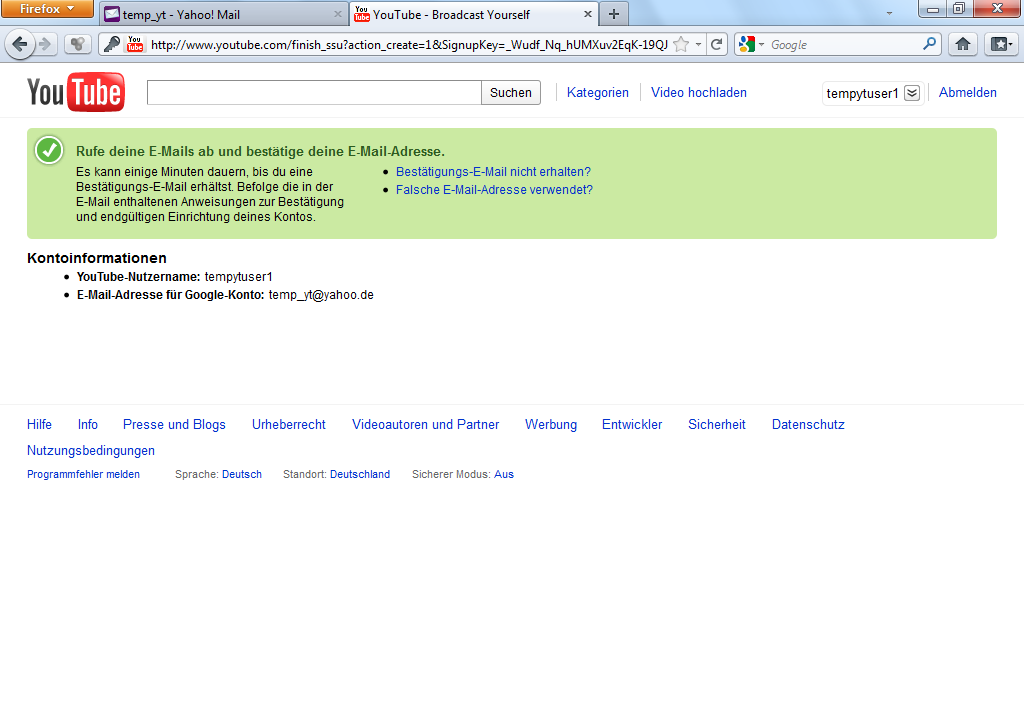Reload the page with the refresh icon
Viewport: 1024px width, 728px height.
[x=717, y=44]
